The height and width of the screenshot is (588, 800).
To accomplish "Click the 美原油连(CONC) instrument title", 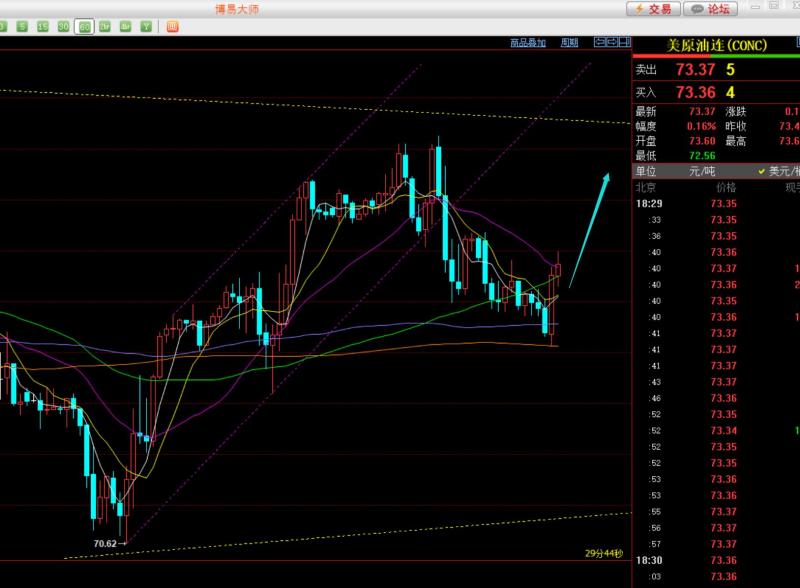I will [x=716, y=45].
